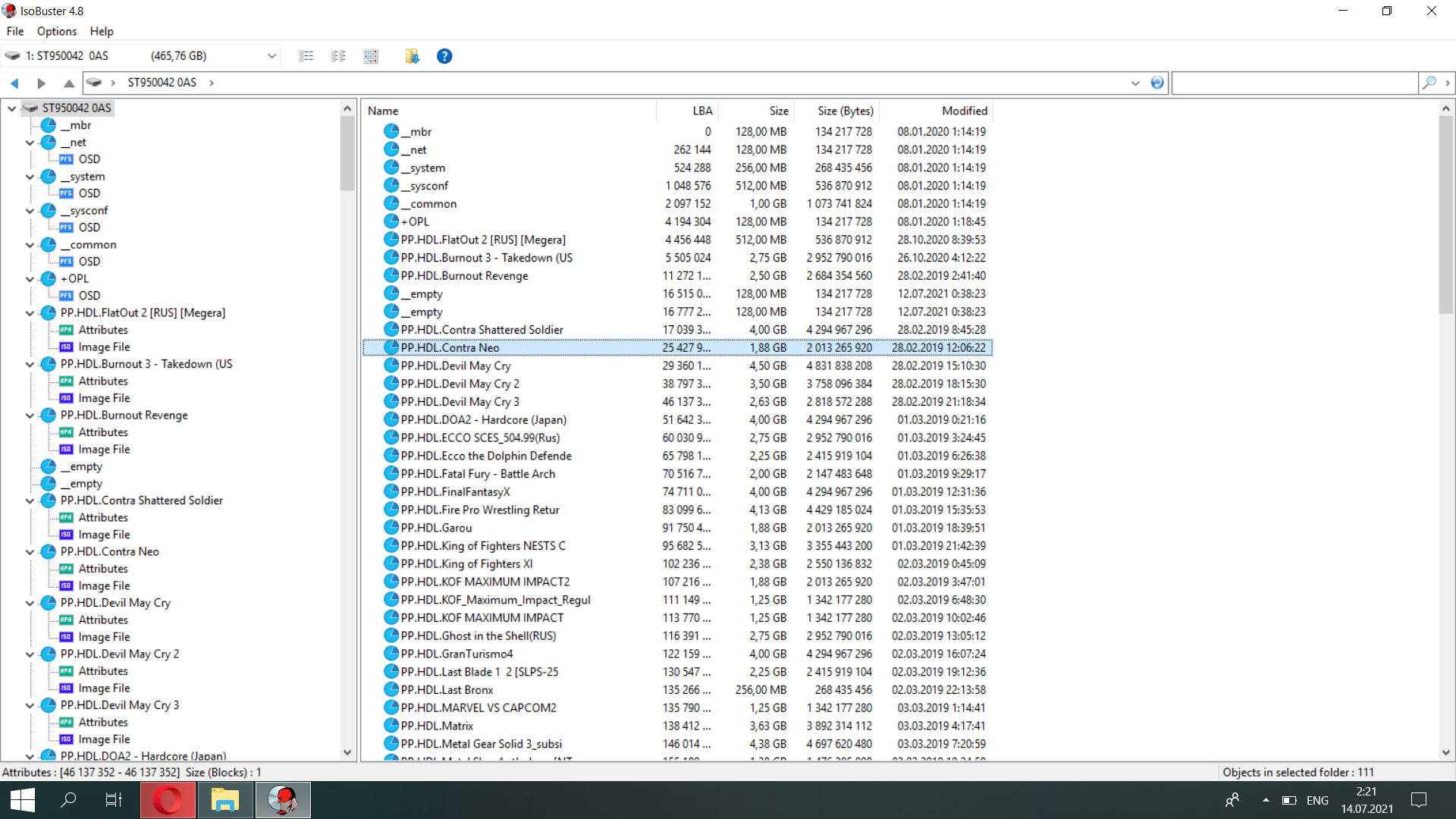Select PP.HDL.Ghost in the Shell(RUS) row
The image size is (1456, 819).
(x=677, y=636)
